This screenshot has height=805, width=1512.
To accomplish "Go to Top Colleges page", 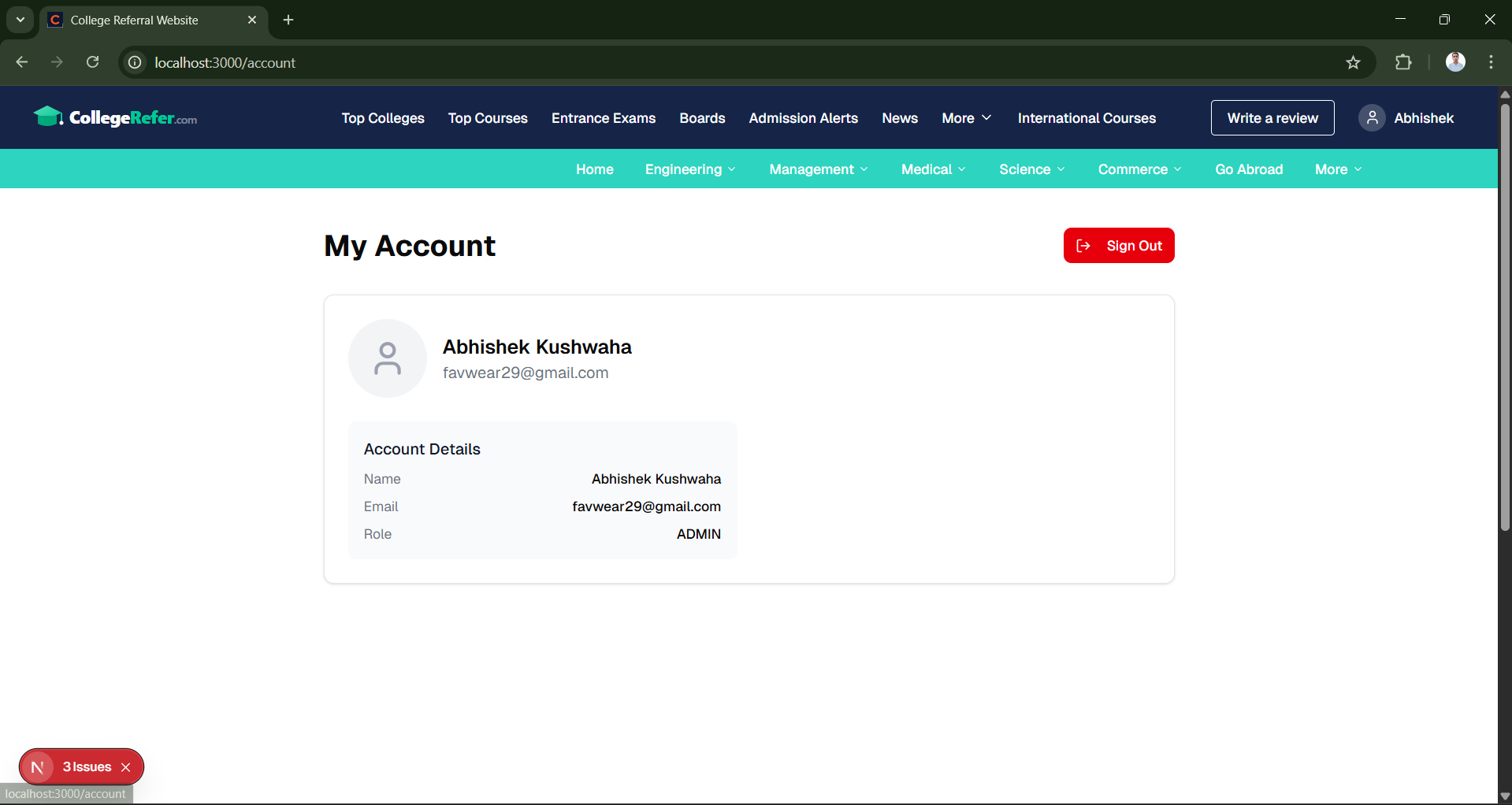I will pyautogui.click(x=383, y=118).
